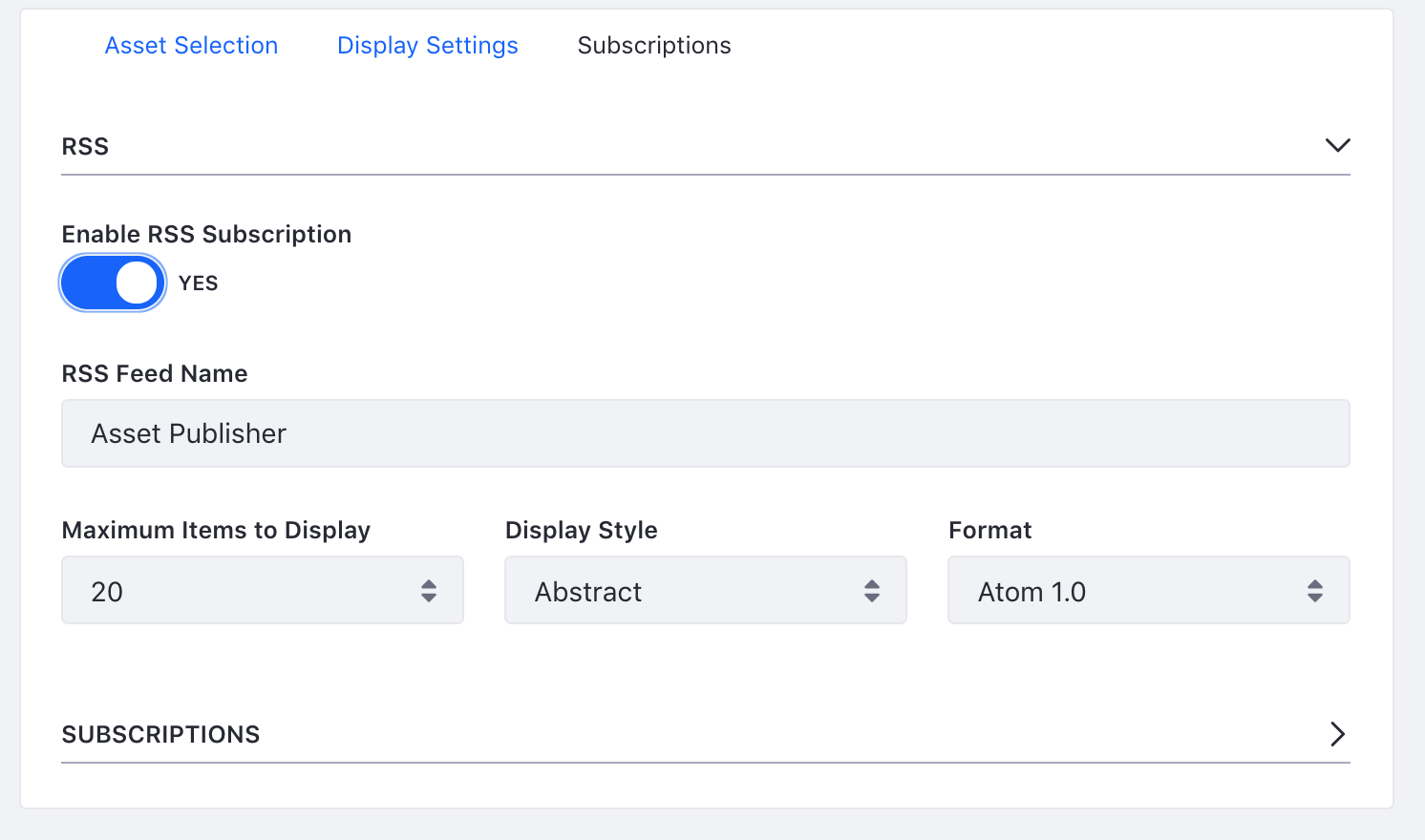This screenshot has width=1425, height=840.
Task: Switch to the Display Settings tab
Action: [x=428, y=46]
